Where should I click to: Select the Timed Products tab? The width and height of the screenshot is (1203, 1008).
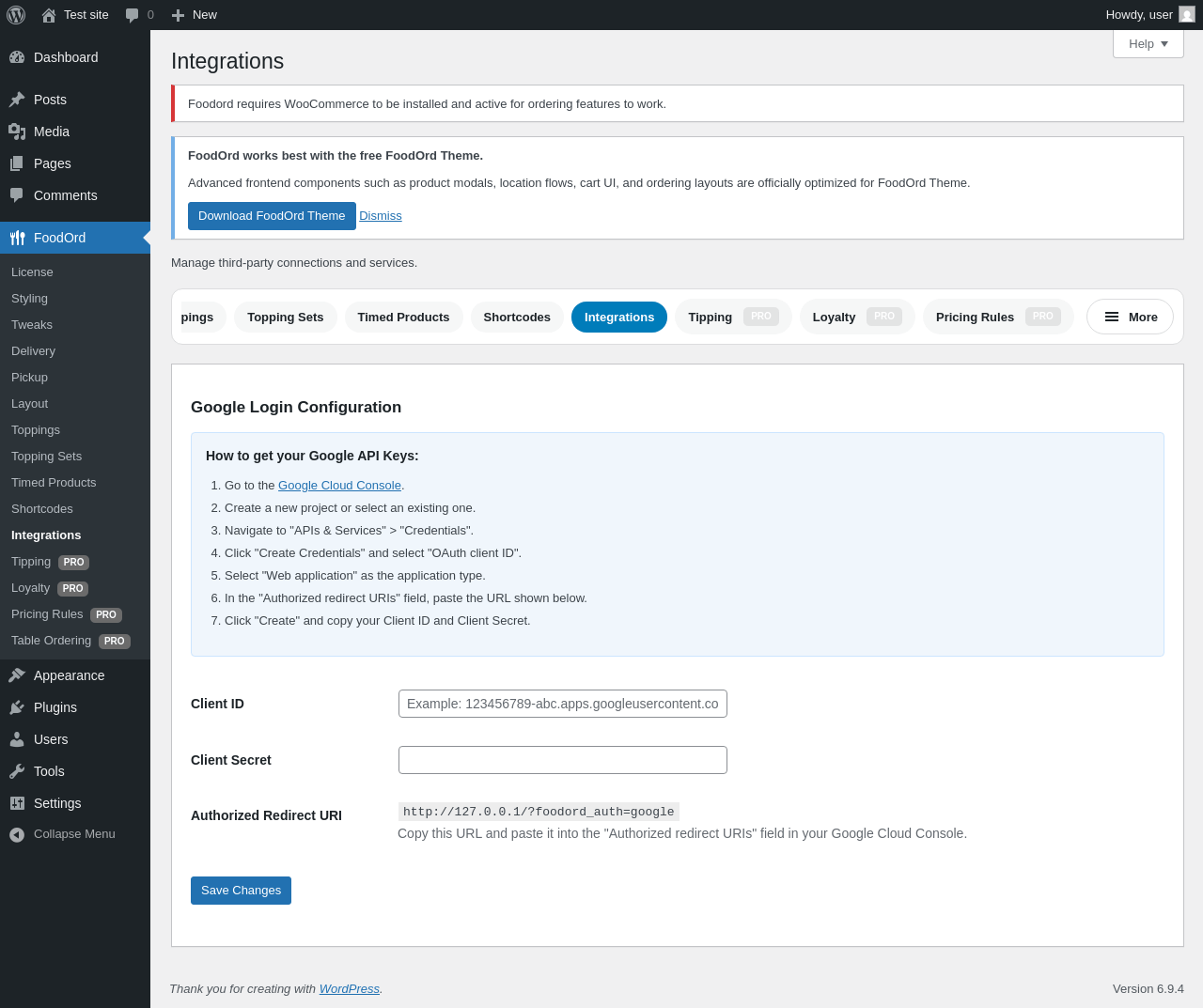pyautogui.click(x=403, y=318)
